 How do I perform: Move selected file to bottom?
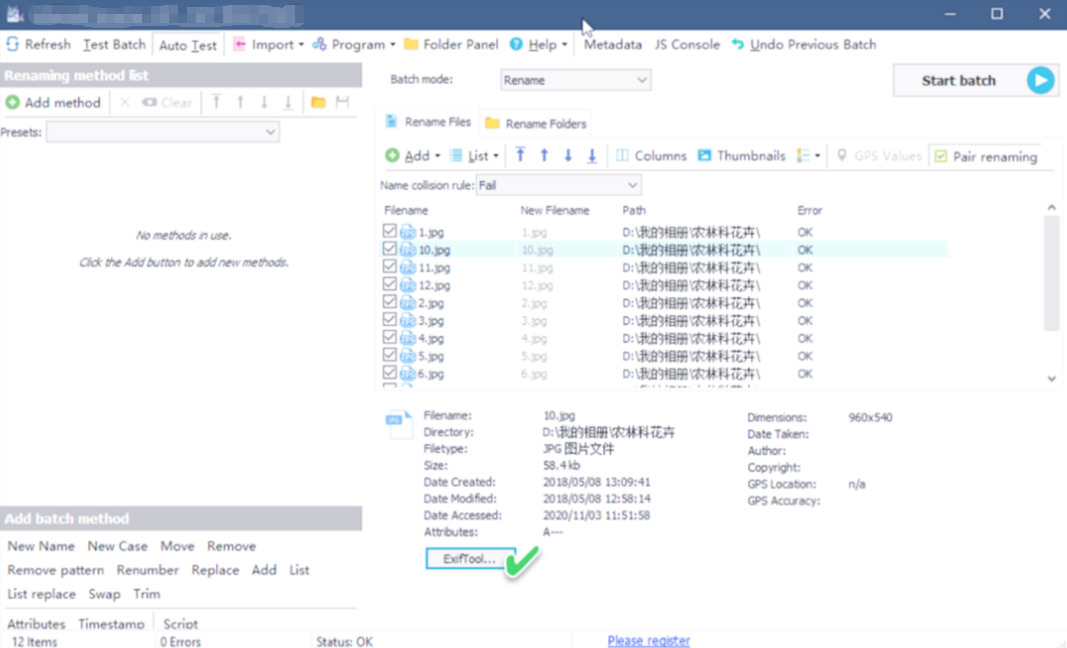point(592,155)
